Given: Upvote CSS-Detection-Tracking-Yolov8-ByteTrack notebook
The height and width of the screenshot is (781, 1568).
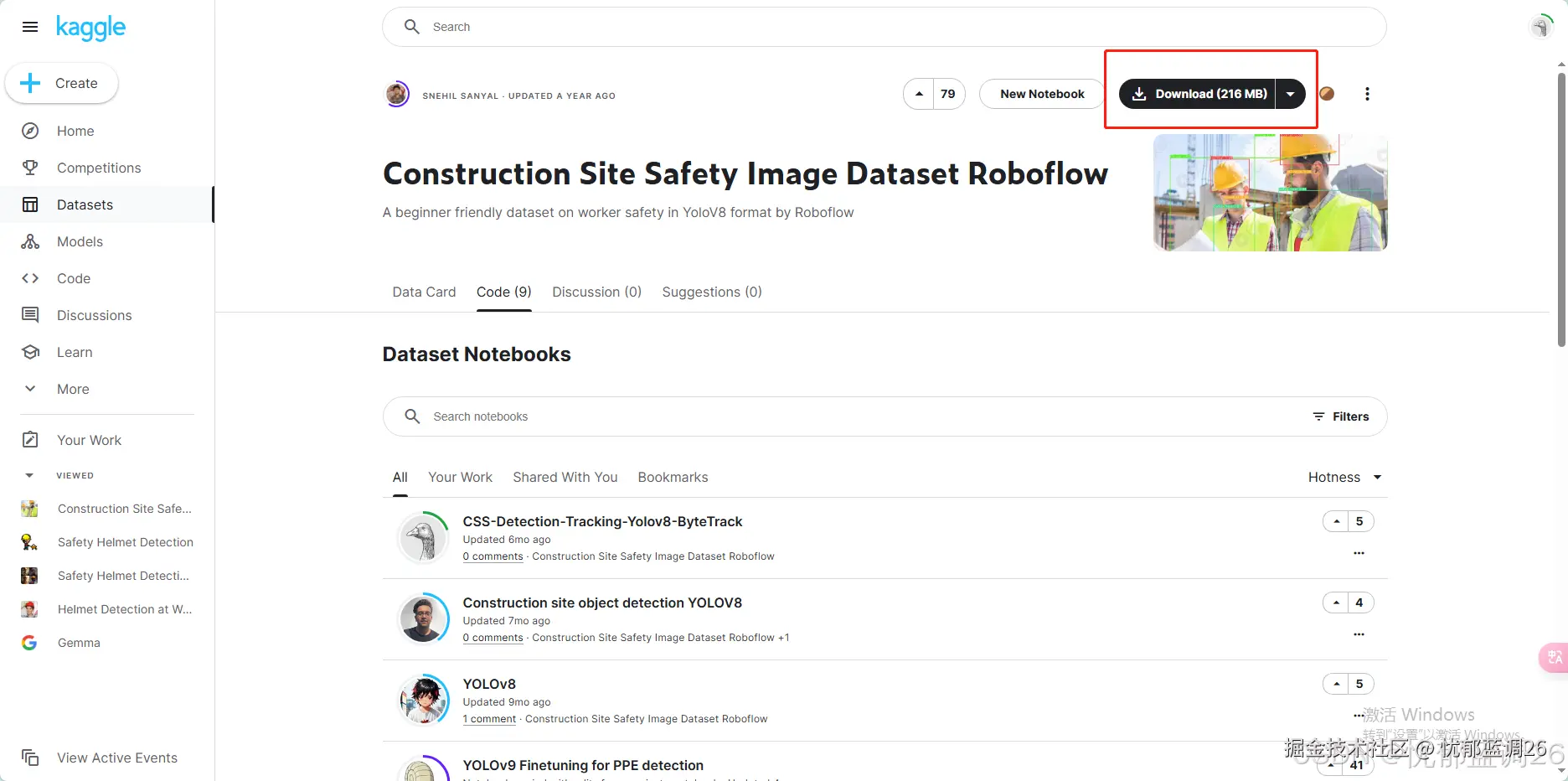Looking at the screenshot, I should (x=1337, y=521).
